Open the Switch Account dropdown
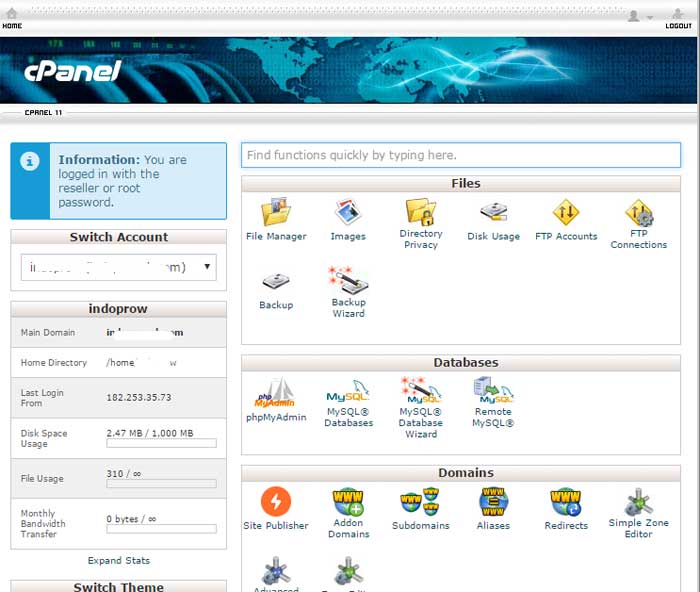700x592 pixels. [119, 267]
